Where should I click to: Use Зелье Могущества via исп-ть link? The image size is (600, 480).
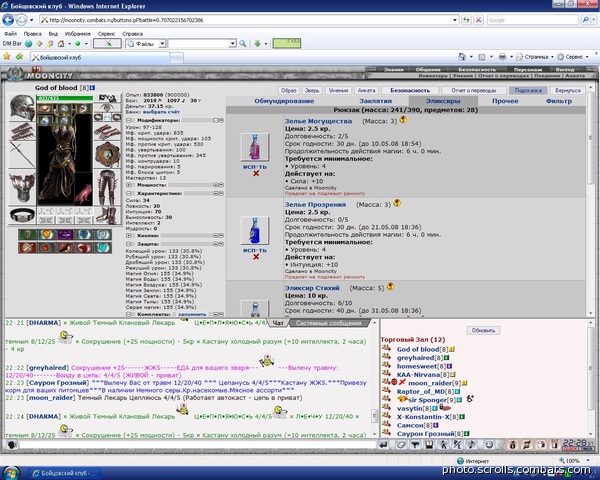tap(255, 167)
